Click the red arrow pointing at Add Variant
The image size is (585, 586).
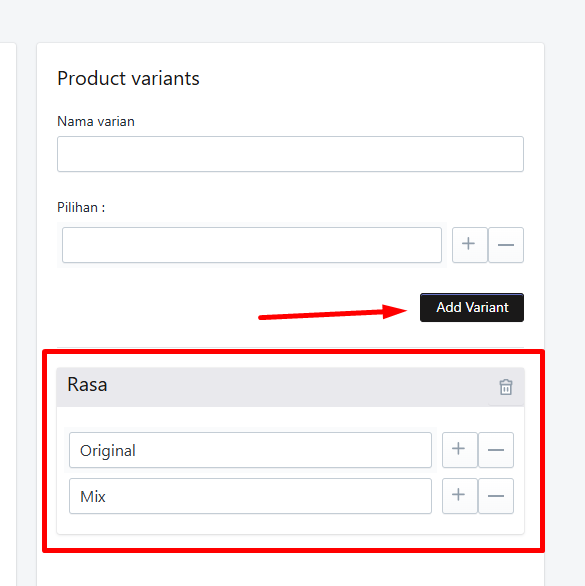(332, 312)
